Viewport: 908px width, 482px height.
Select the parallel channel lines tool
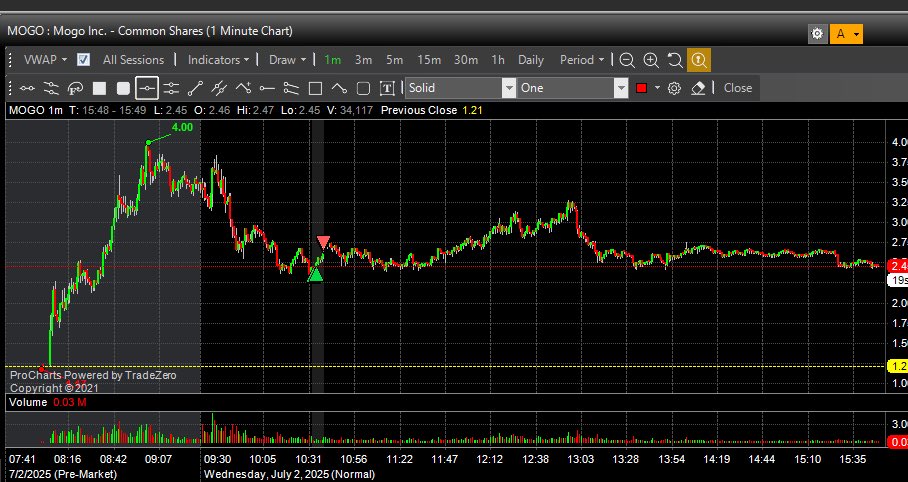(x=219, y=88)
